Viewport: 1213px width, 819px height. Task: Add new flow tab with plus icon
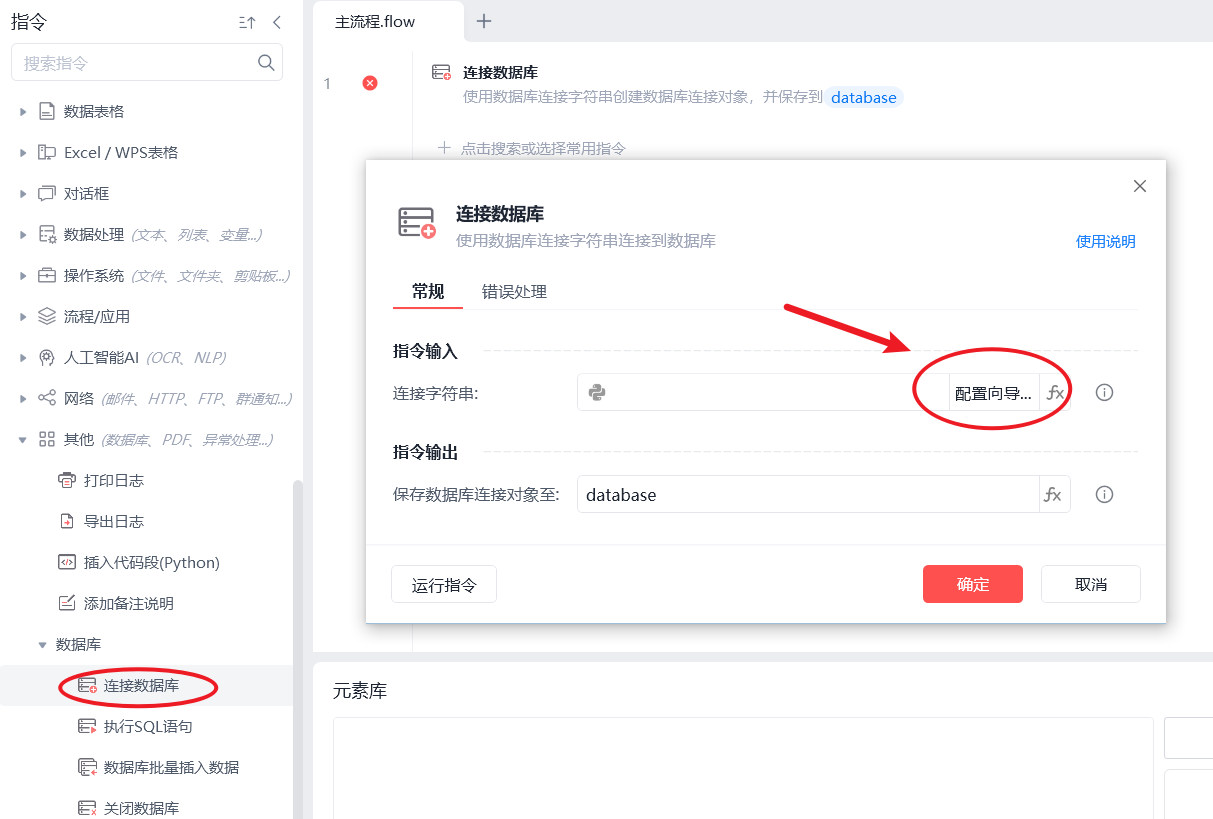[484, 21]
